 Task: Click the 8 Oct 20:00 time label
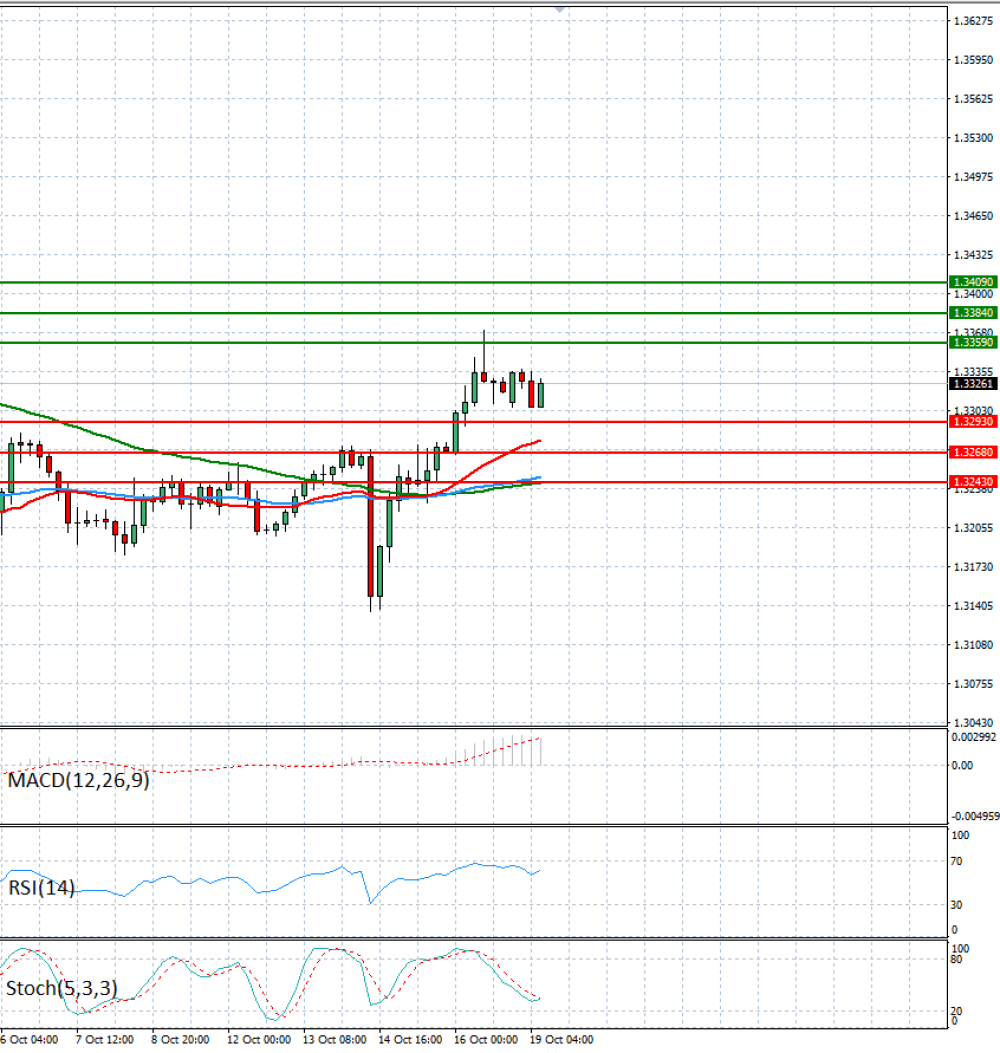180,1040
